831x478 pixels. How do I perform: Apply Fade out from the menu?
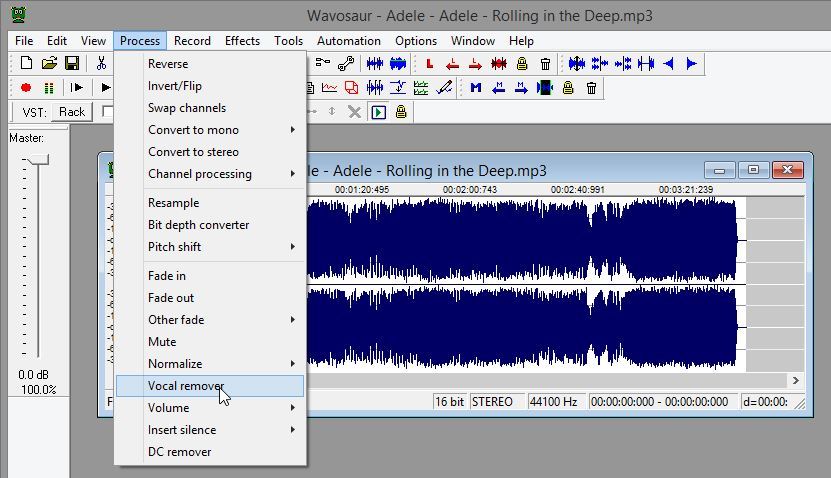click(210, 298)
